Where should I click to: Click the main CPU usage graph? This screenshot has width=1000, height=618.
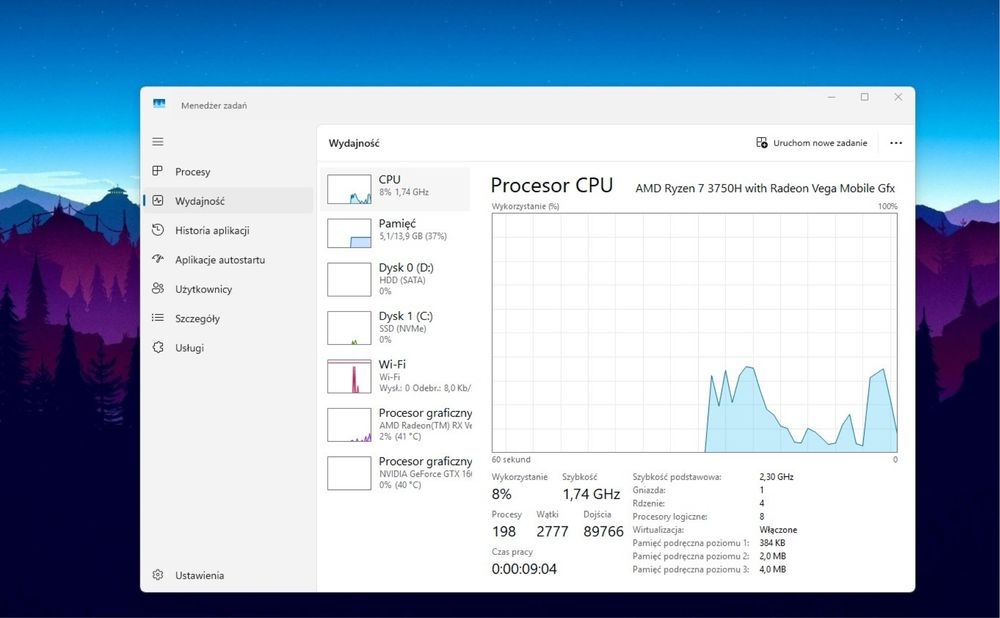(x=695, y=333)
